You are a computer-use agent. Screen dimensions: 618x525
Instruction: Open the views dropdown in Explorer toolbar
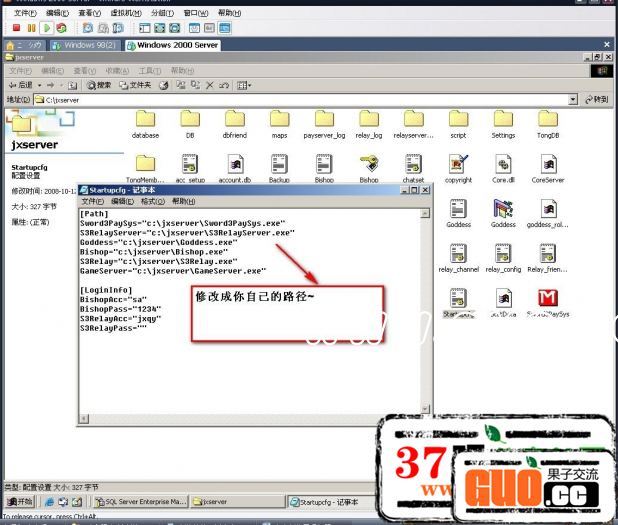(x=243, y=85)
